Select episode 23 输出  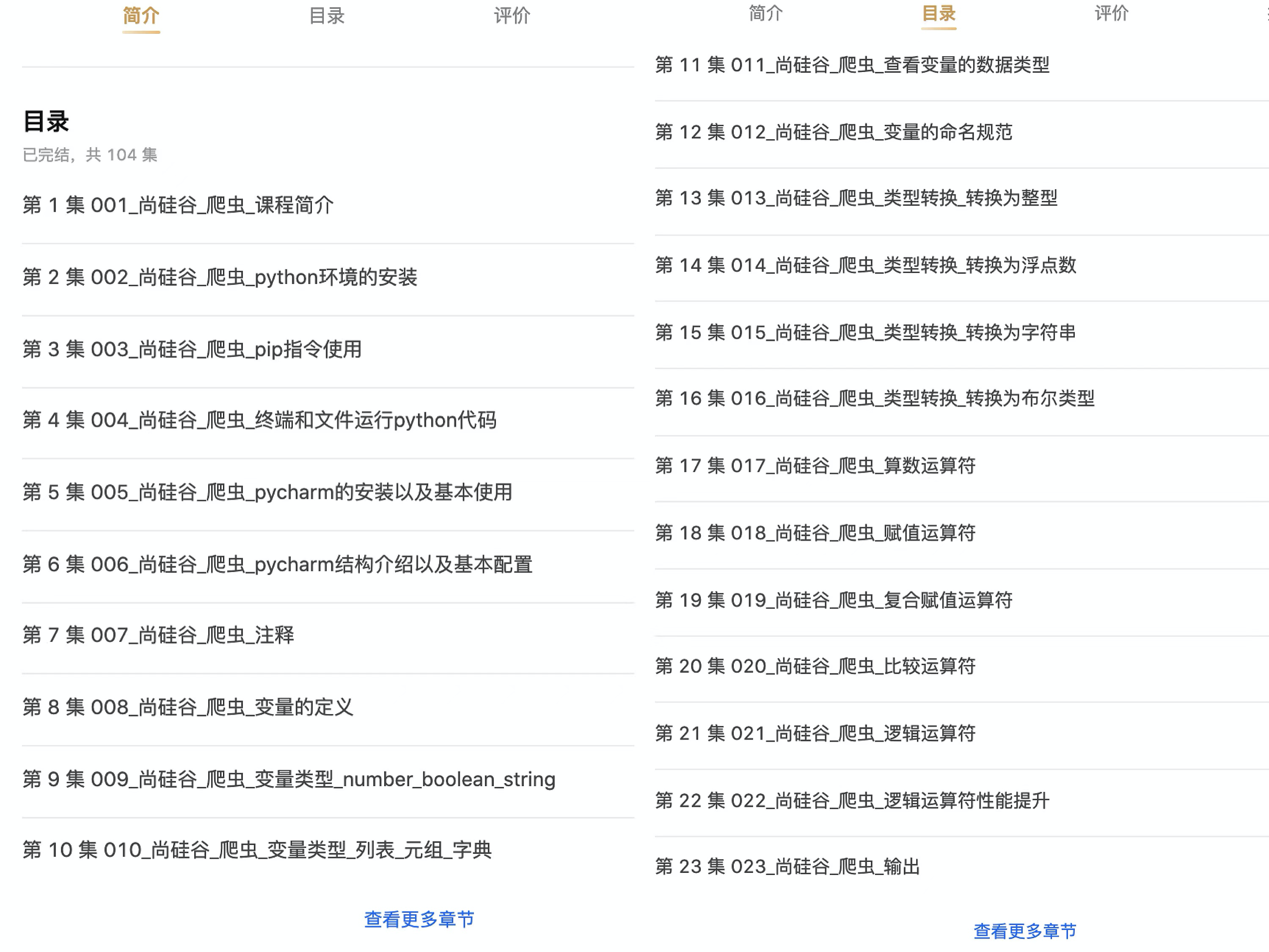[x=787, y=867]
